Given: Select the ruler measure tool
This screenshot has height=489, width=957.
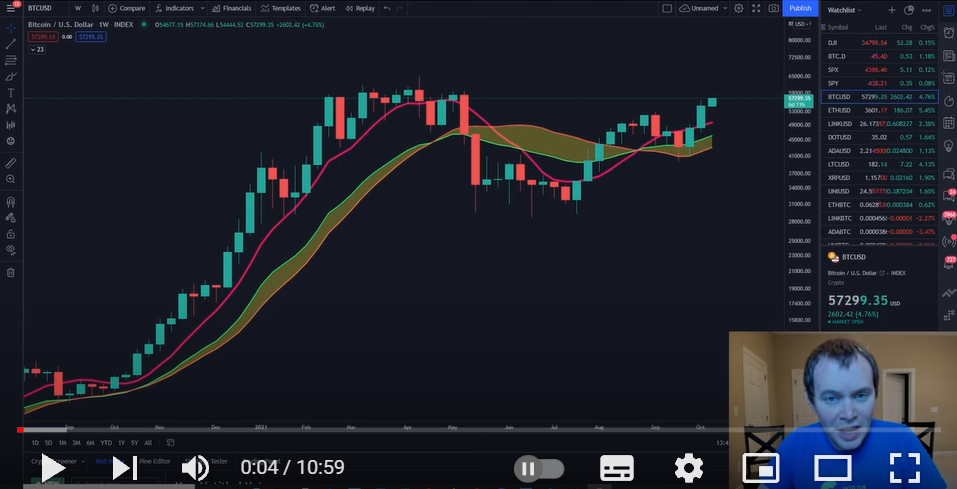Looking at the screenshot, I should pyautogui.click(x=10, y=163).
